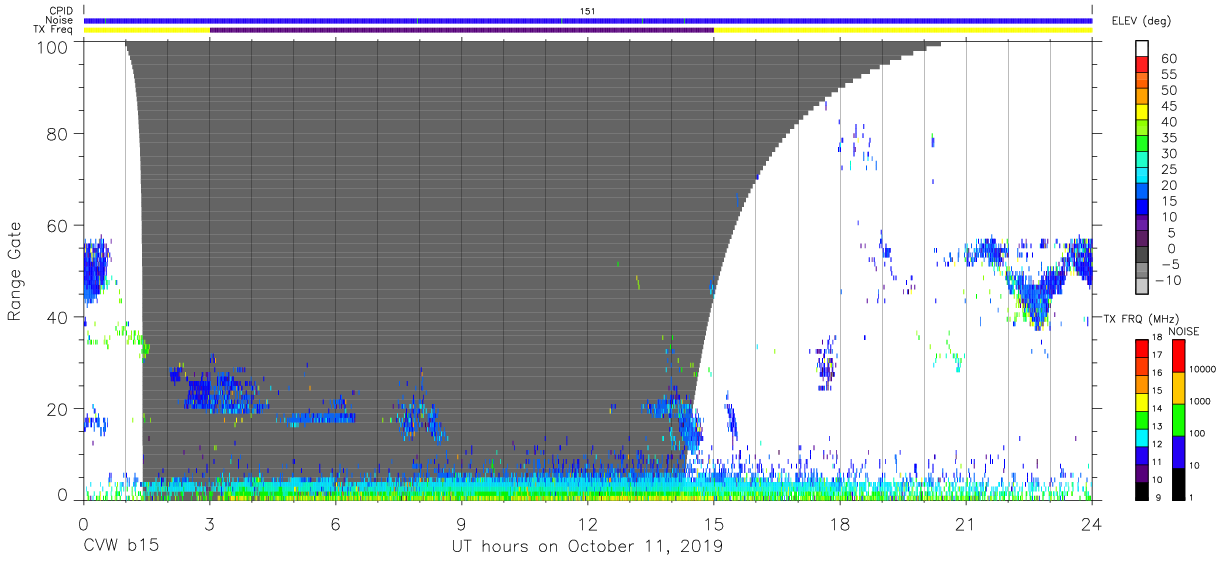Click the yellow TX Freq strip after hour 15
Screen dimensions: 1228x567
coord(903,30)
